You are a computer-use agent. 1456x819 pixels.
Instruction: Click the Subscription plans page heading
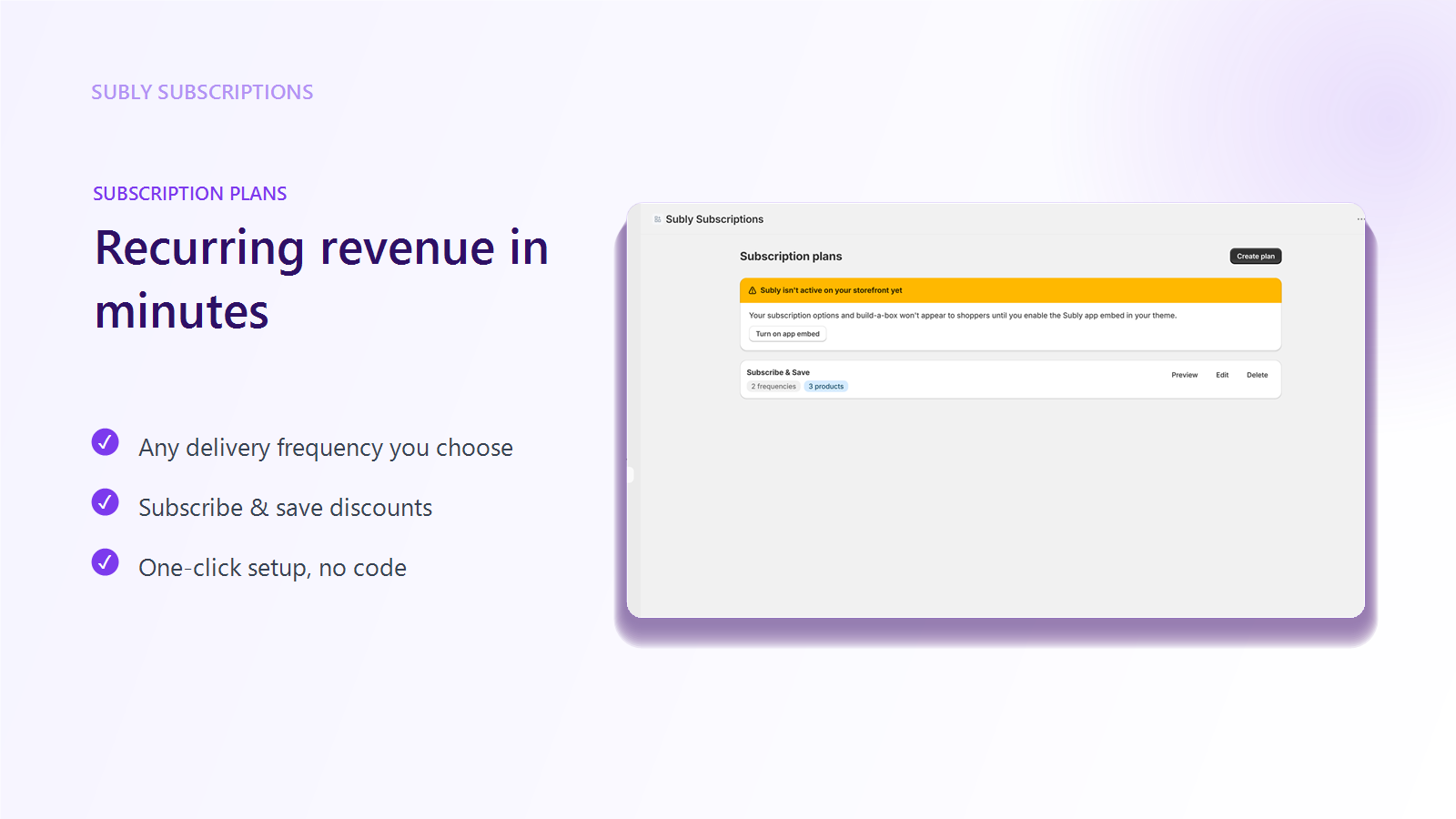[x=791, y=257]
